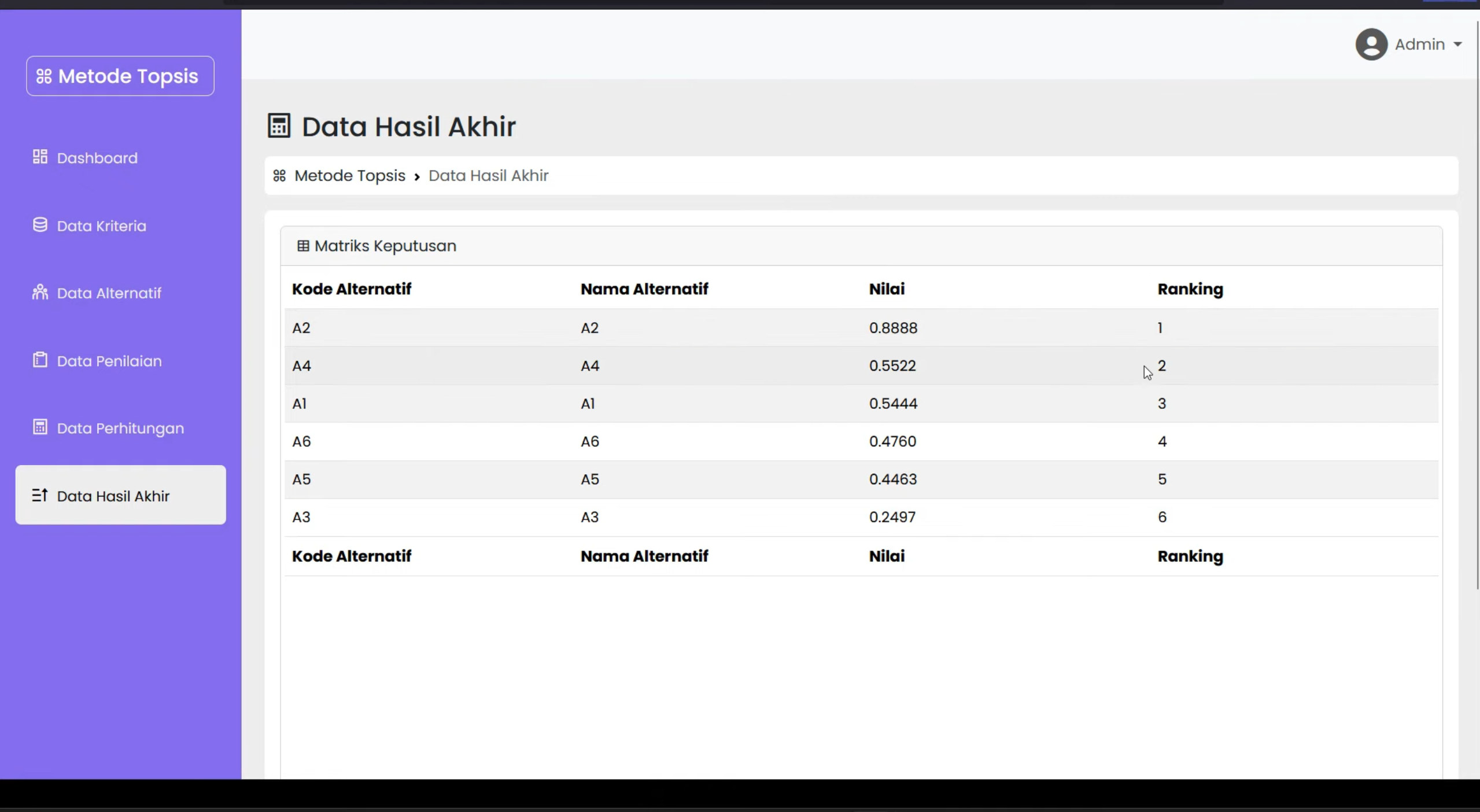
Task: Select Data Hasil Akhir sidebar item
Action: click(120, 495)
